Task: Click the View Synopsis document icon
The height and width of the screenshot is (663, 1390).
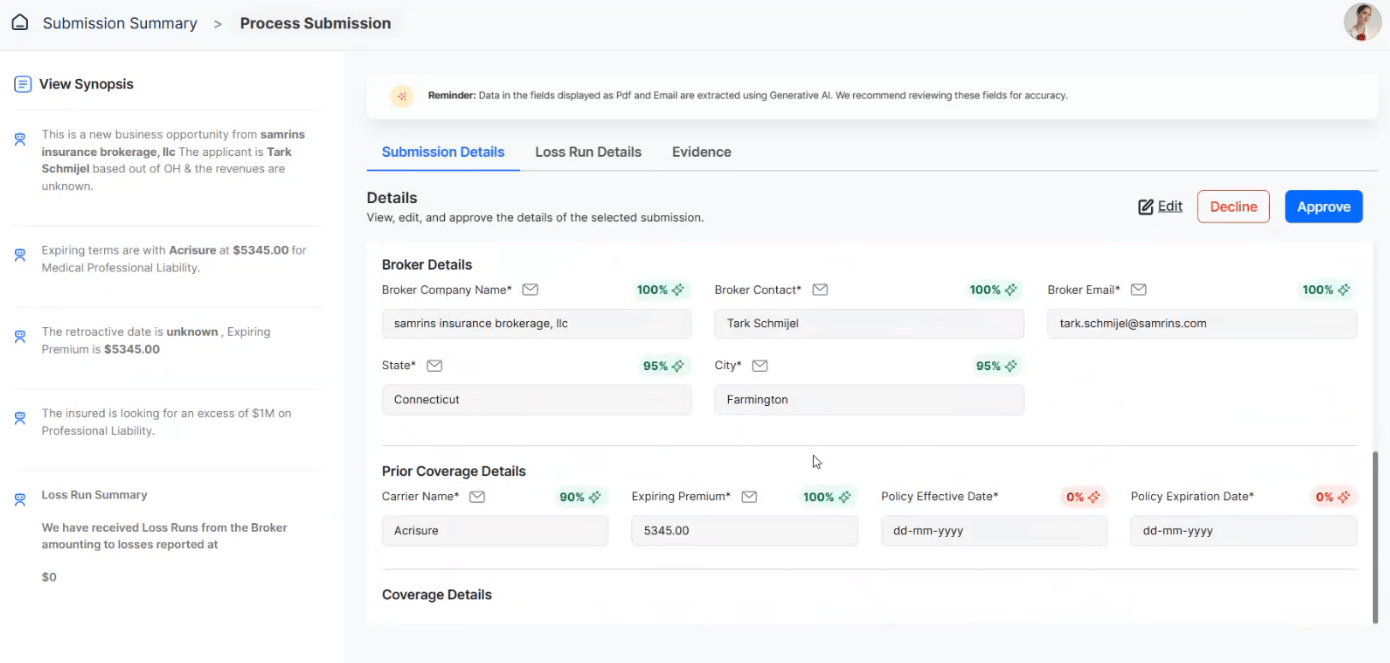Action: 22,84
